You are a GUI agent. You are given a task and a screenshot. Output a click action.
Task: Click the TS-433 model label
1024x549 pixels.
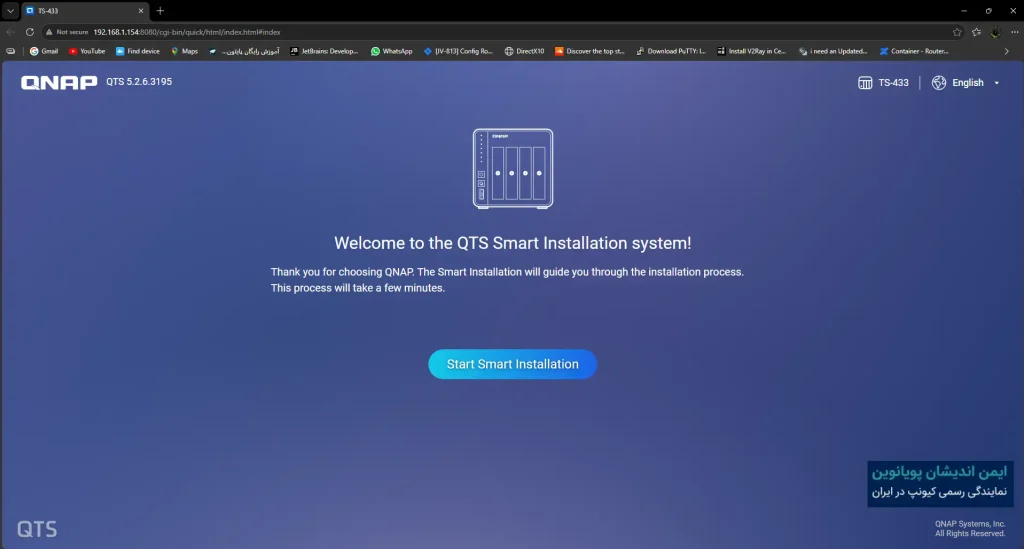click(x=893, y=83)
